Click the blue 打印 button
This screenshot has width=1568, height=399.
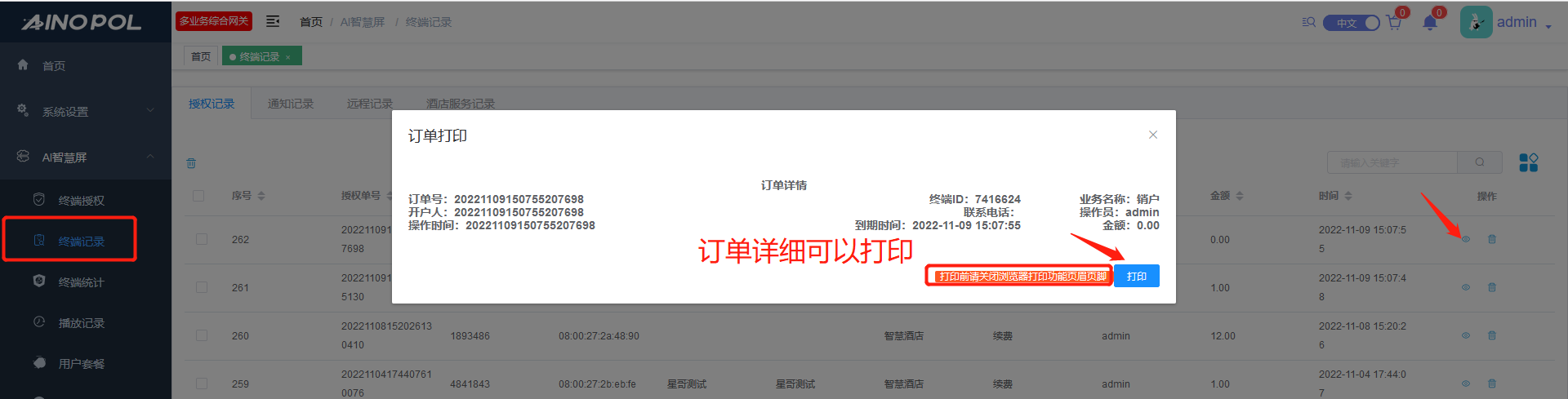pyautogui.click(x=1136, y=276)
